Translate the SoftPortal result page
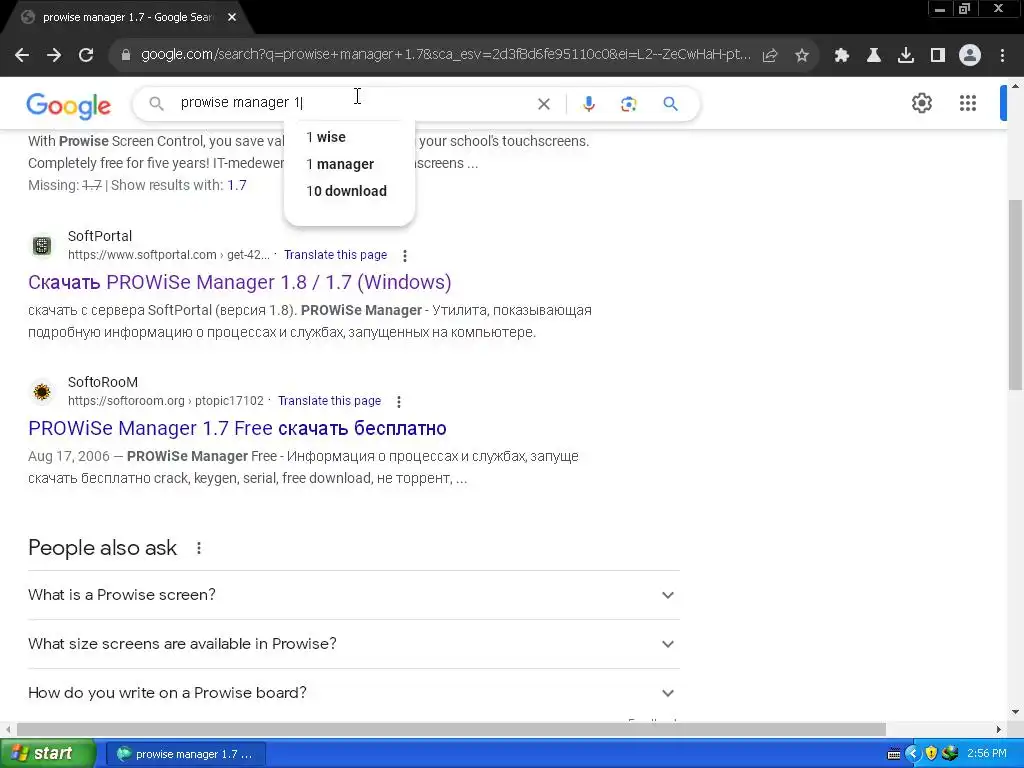1024x768 pixels. 336,255
